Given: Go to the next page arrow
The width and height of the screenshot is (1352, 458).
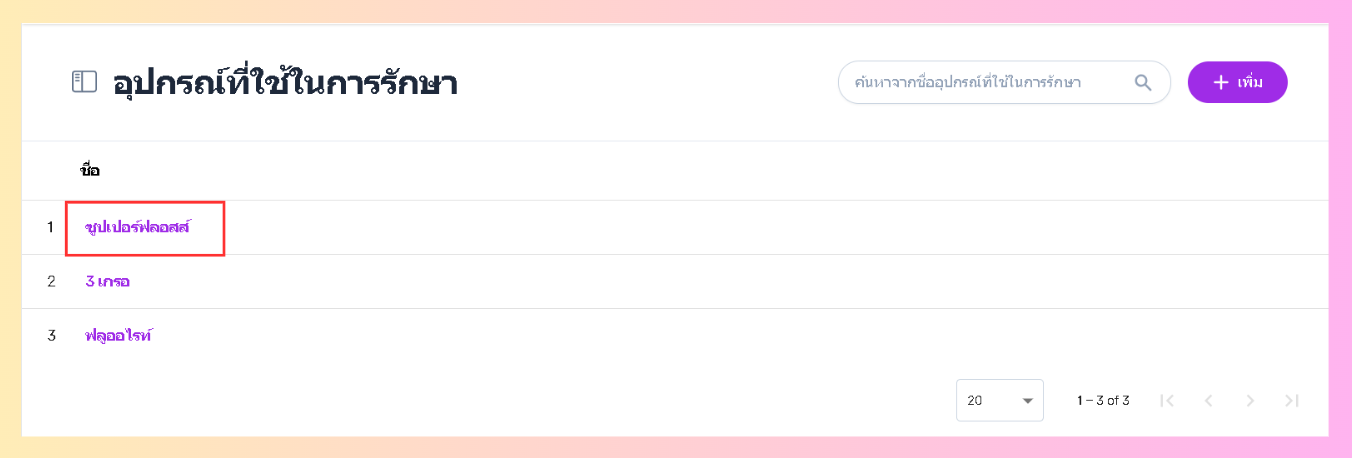Looking at the screenshot, I should [1250, 401].
